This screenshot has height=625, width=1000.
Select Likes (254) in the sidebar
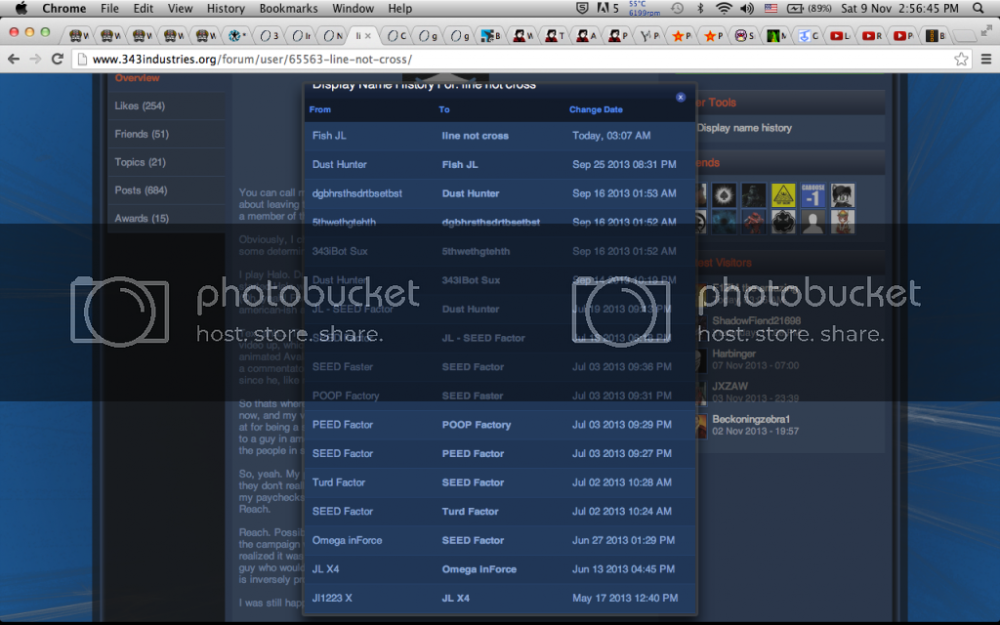pos(140,106)
